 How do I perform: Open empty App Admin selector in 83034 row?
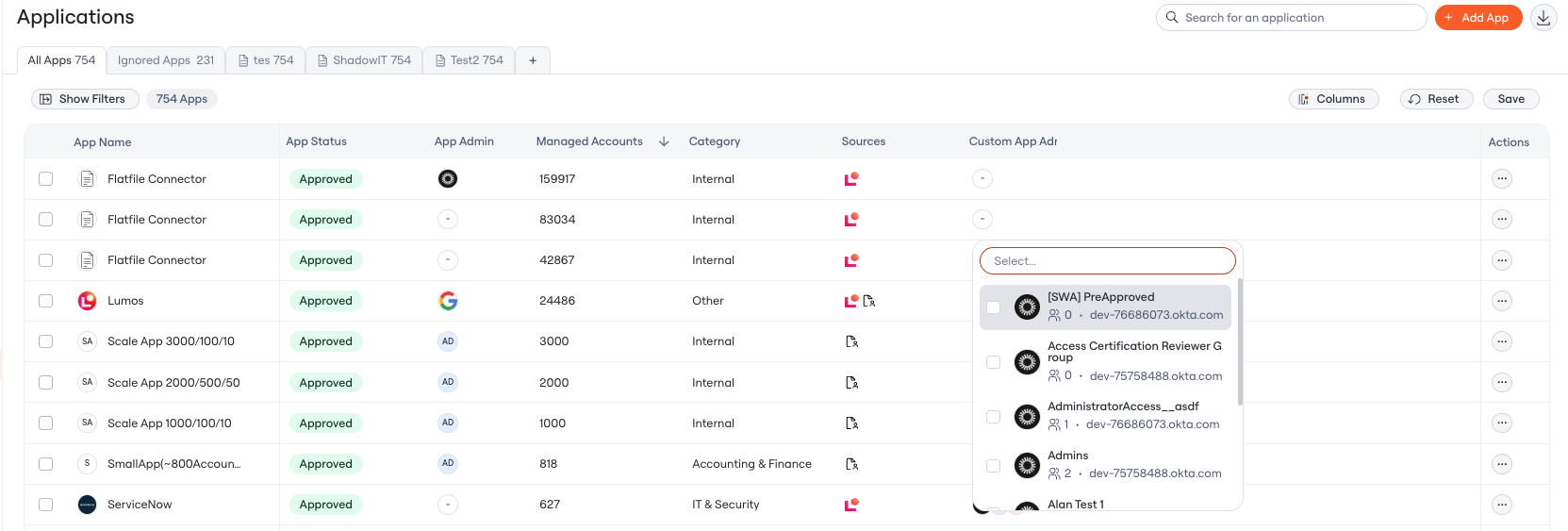coord(448,219)
